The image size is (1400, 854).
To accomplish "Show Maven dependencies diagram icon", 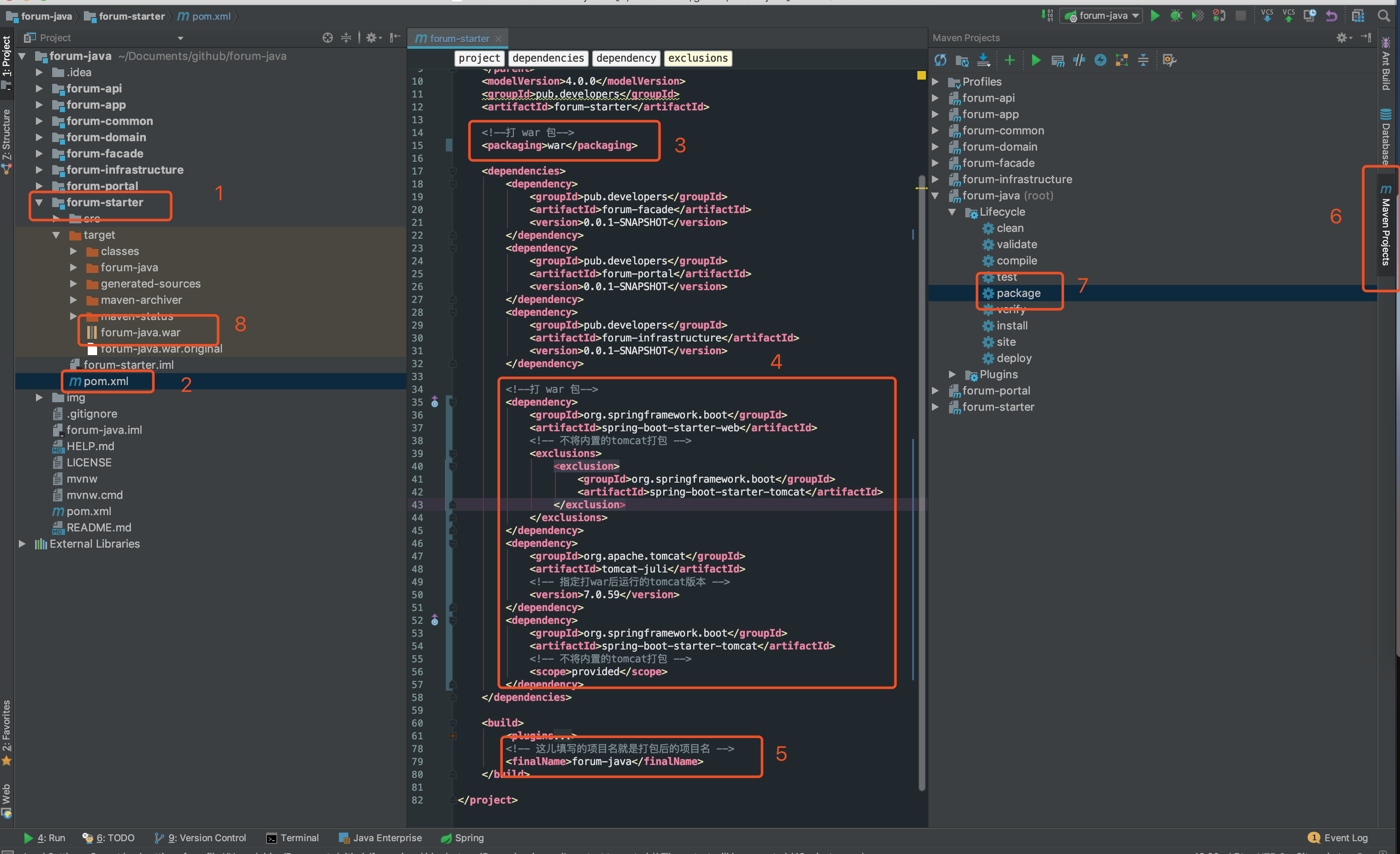I will coord(1122,60).
